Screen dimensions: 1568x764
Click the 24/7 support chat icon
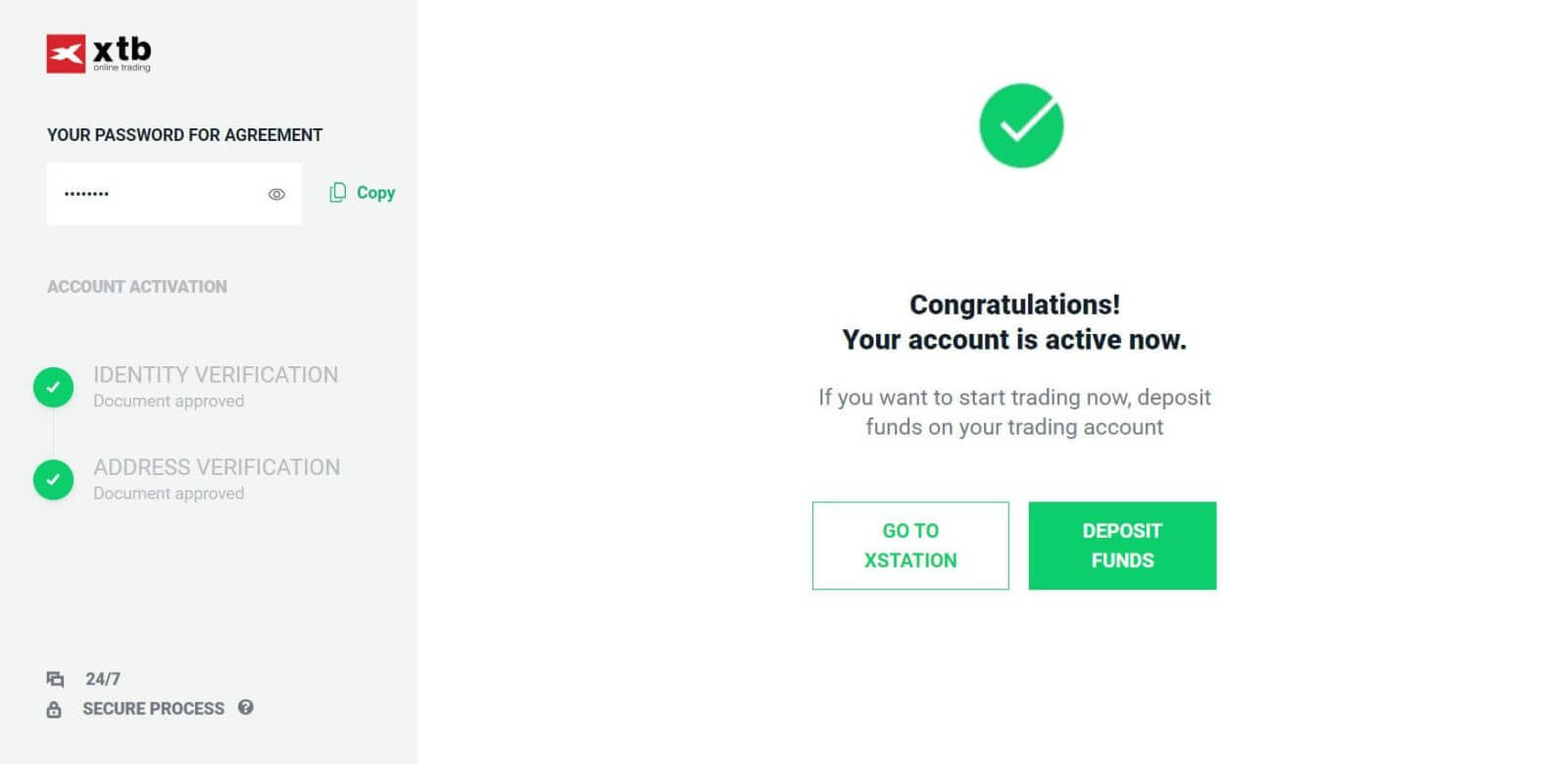tap(55, 679)
